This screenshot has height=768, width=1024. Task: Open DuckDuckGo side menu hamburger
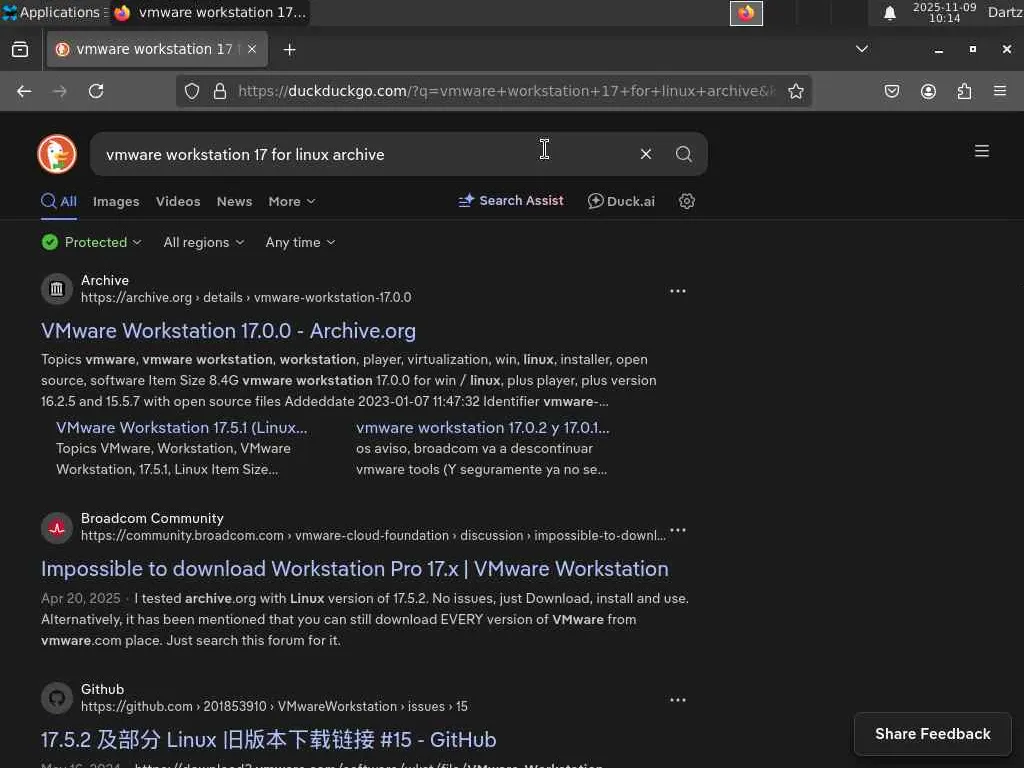[982, 152]
